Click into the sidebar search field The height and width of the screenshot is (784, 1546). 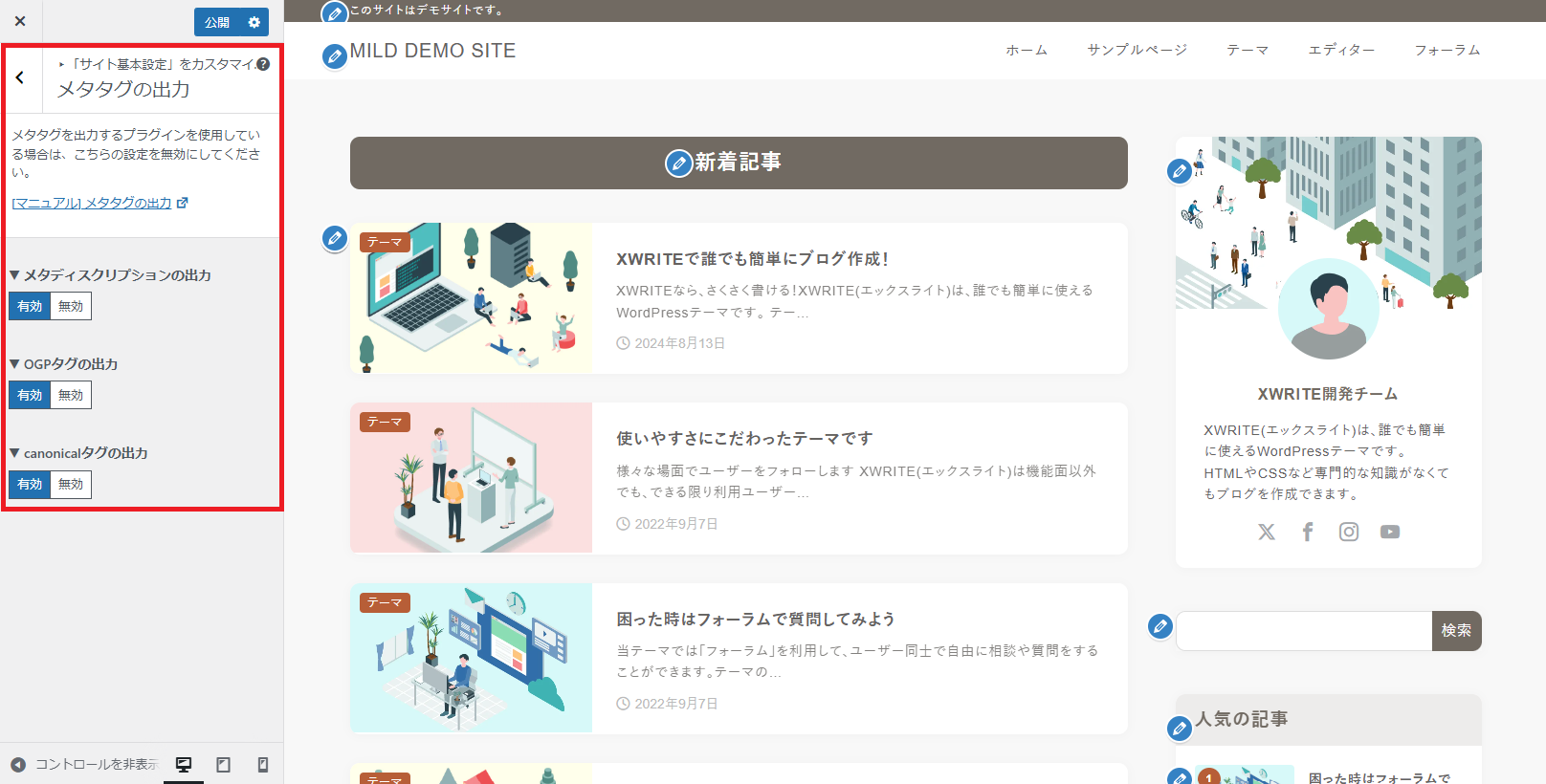pyautogui.click(x=1304, y=631)
